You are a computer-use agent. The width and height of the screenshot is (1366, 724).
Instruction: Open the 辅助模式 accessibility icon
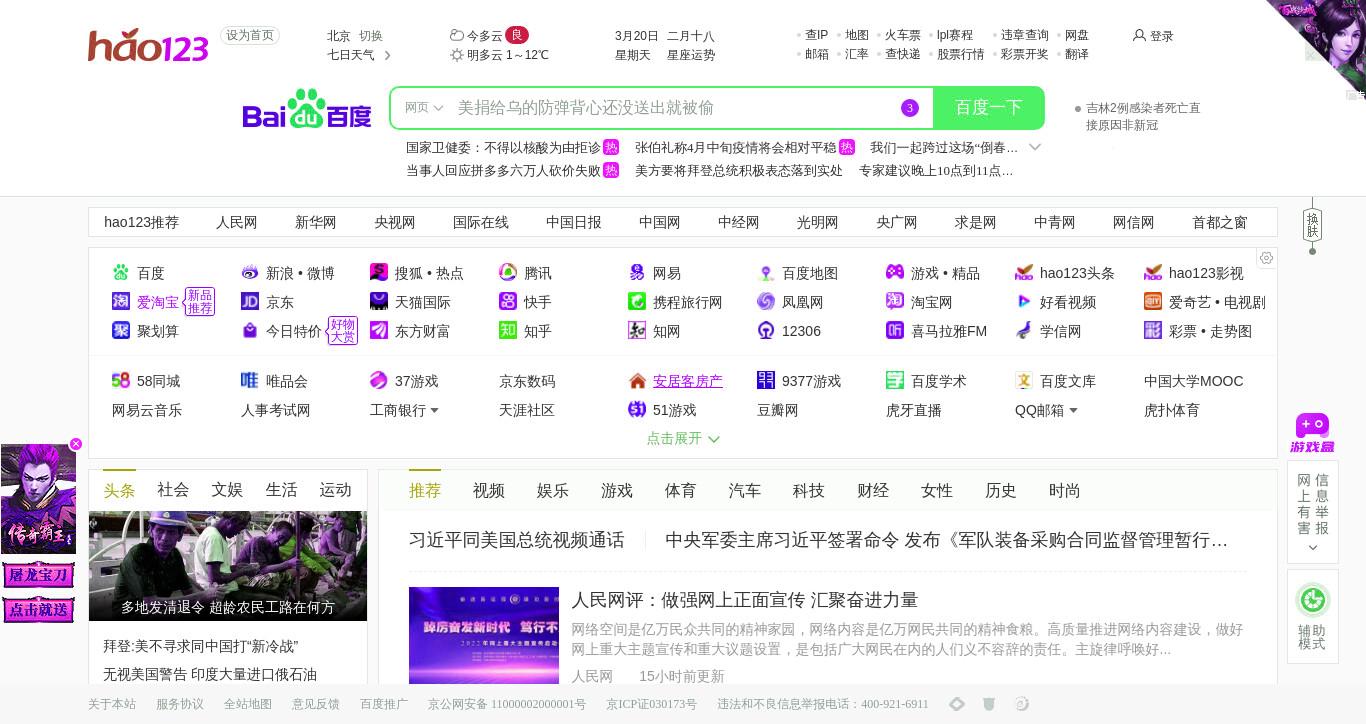click(x=1312, y=600)
